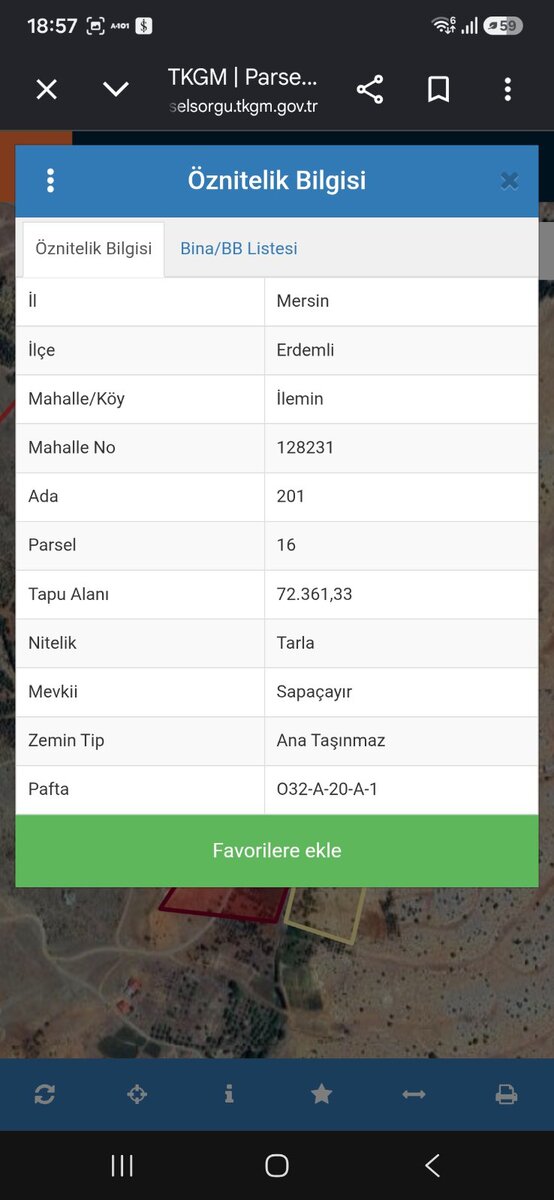Tap the horizontal arrows measure icon
Screen dimensions: 554x1200
pos(414,1094)
